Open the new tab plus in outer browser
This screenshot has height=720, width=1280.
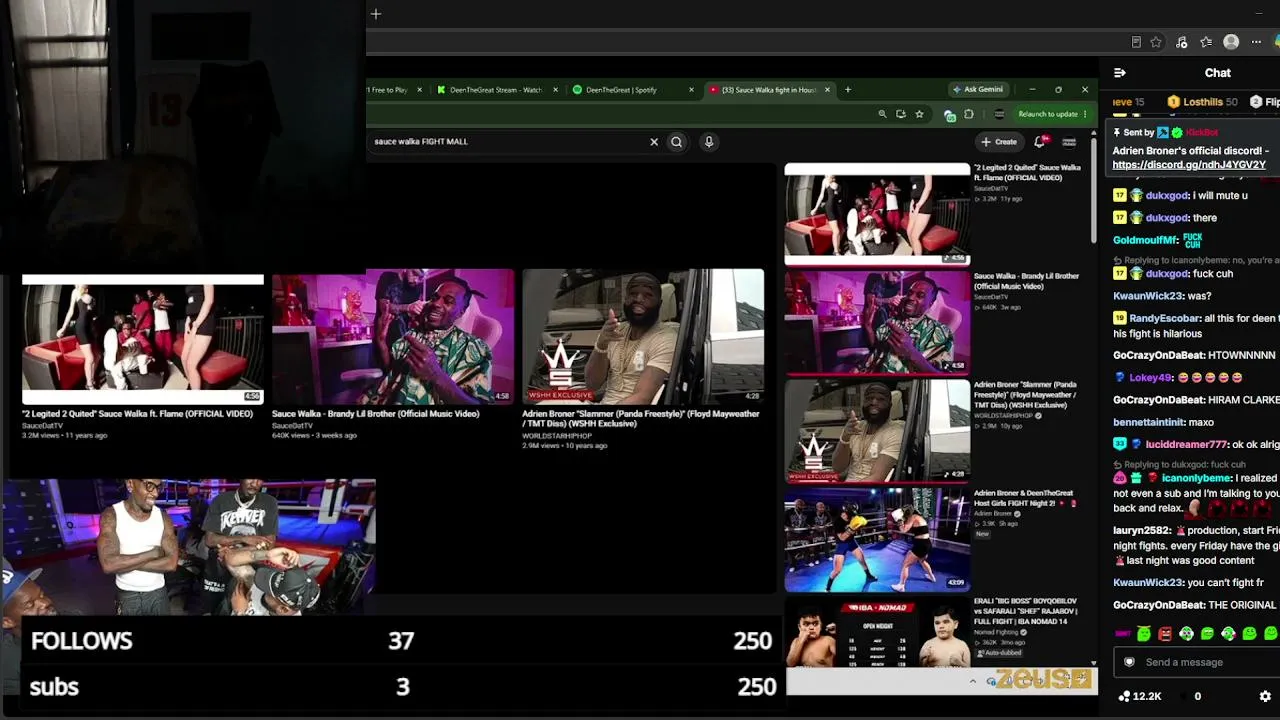pyautogui.click(x=376, y=14)
